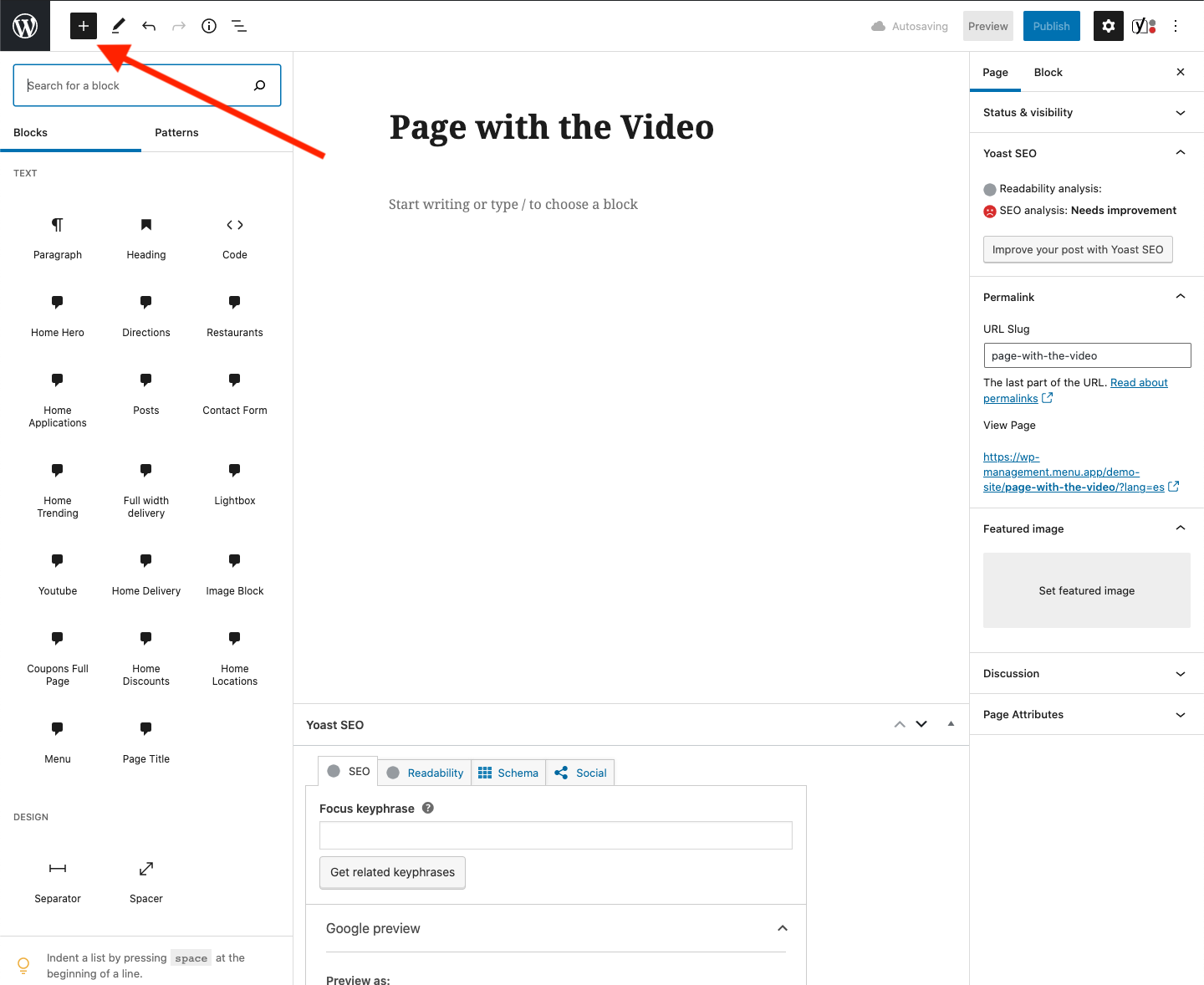Move Yoast SEO metabox up
1204x985 pixels.
coord(900,724)
